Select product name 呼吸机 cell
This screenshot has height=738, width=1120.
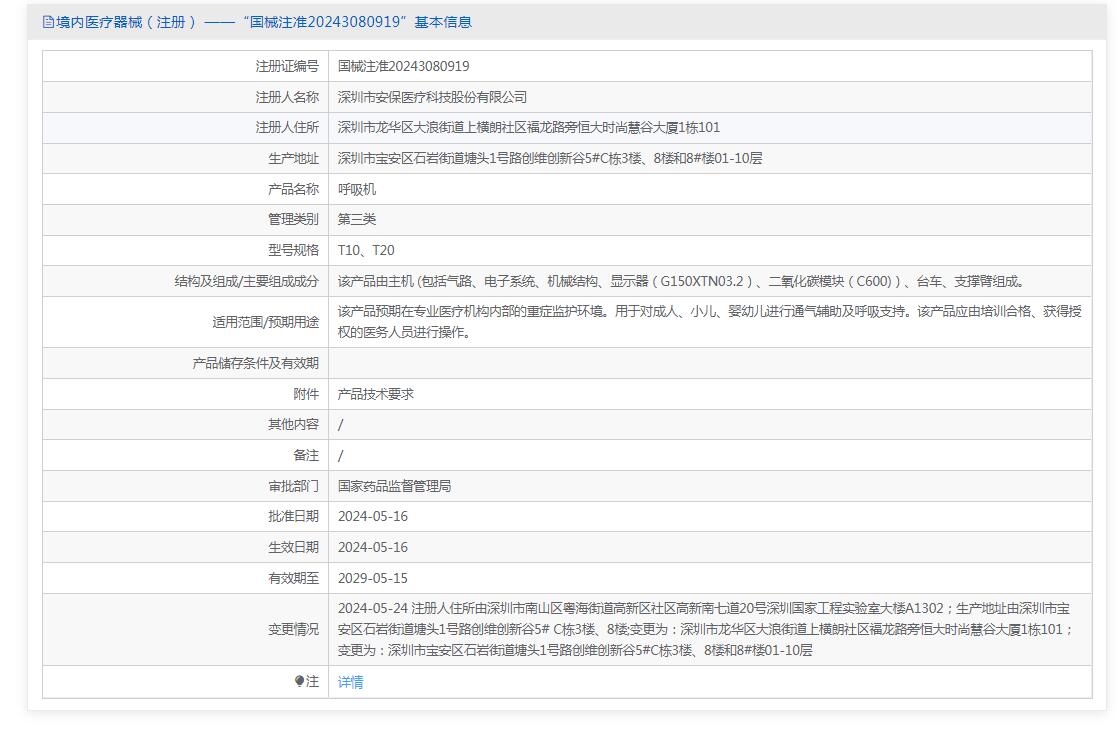pos(357,189)
